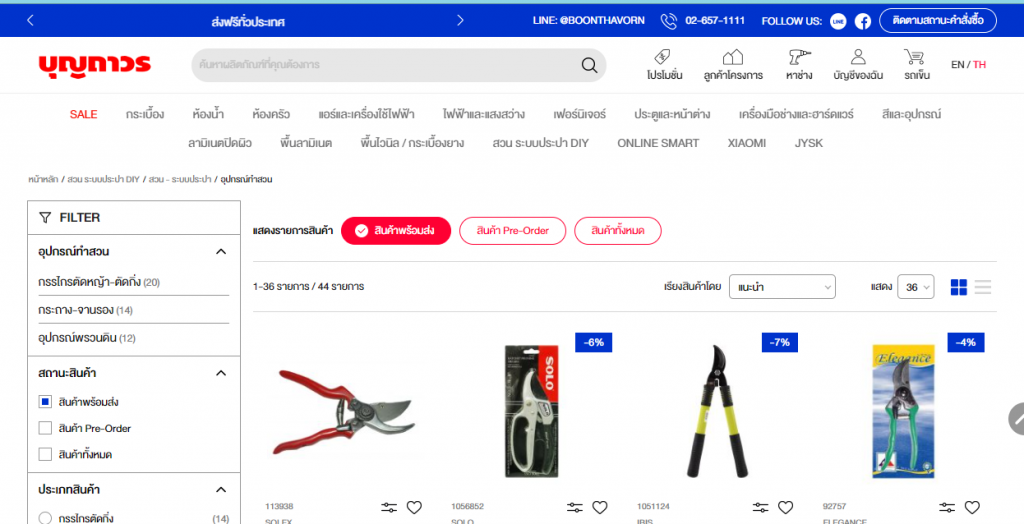This screenshot has height=524, width=1024.
Task: Uncheck the สินค้าพร้อมส่ง checkbox
Action: click(x=45, y=402)
